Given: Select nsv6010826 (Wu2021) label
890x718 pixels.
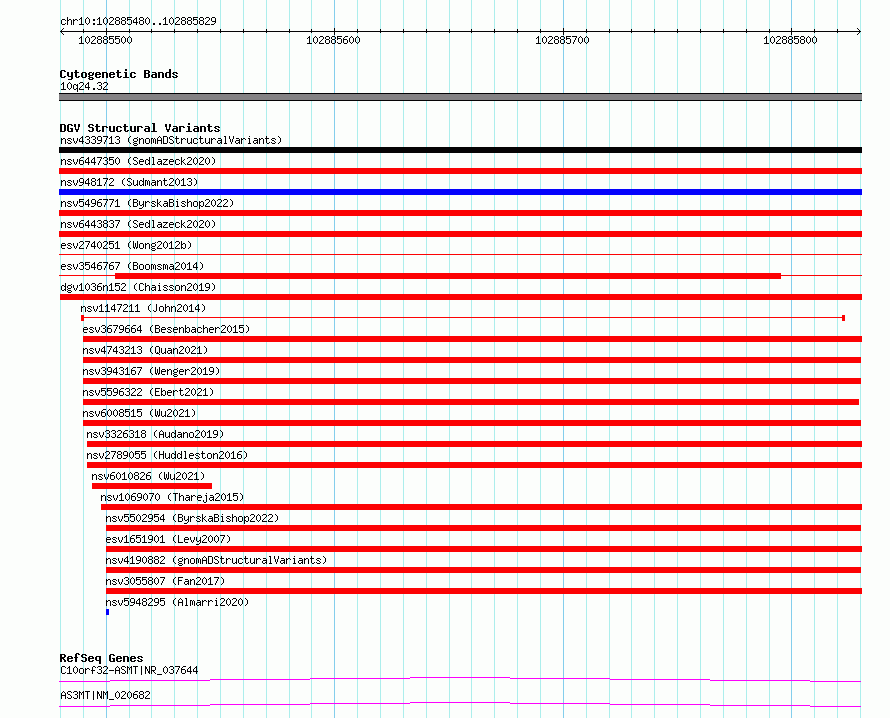Looking at the screenshot, I should [148, 476].
